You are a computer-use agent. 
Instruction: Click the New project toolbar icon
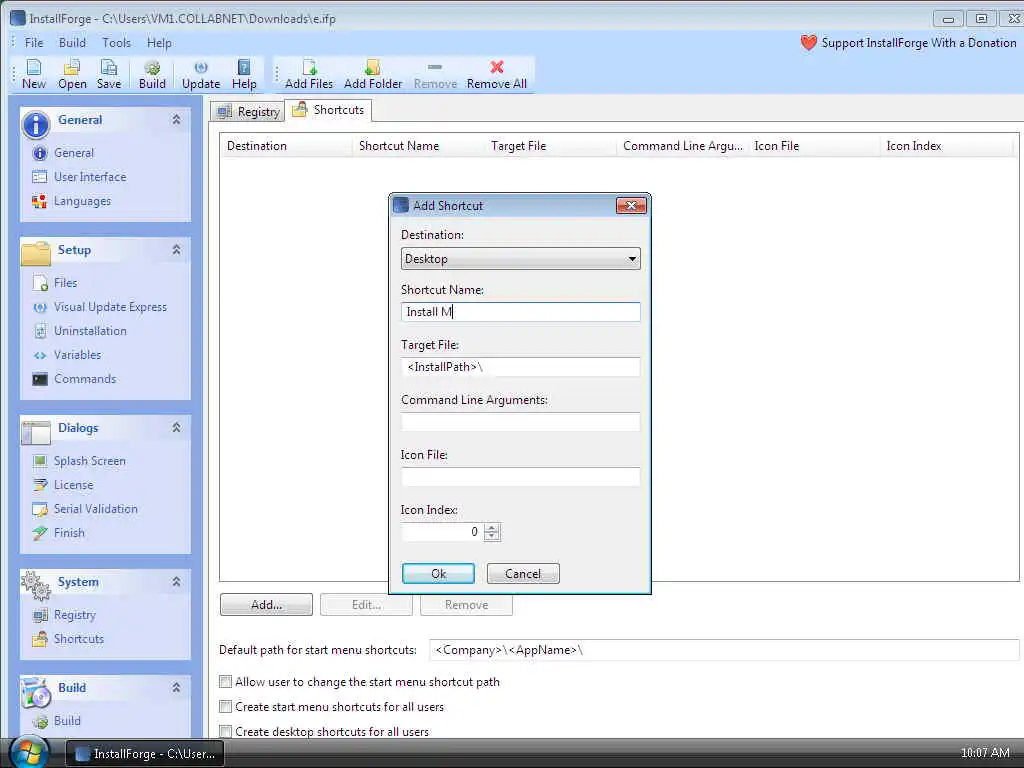33,74
